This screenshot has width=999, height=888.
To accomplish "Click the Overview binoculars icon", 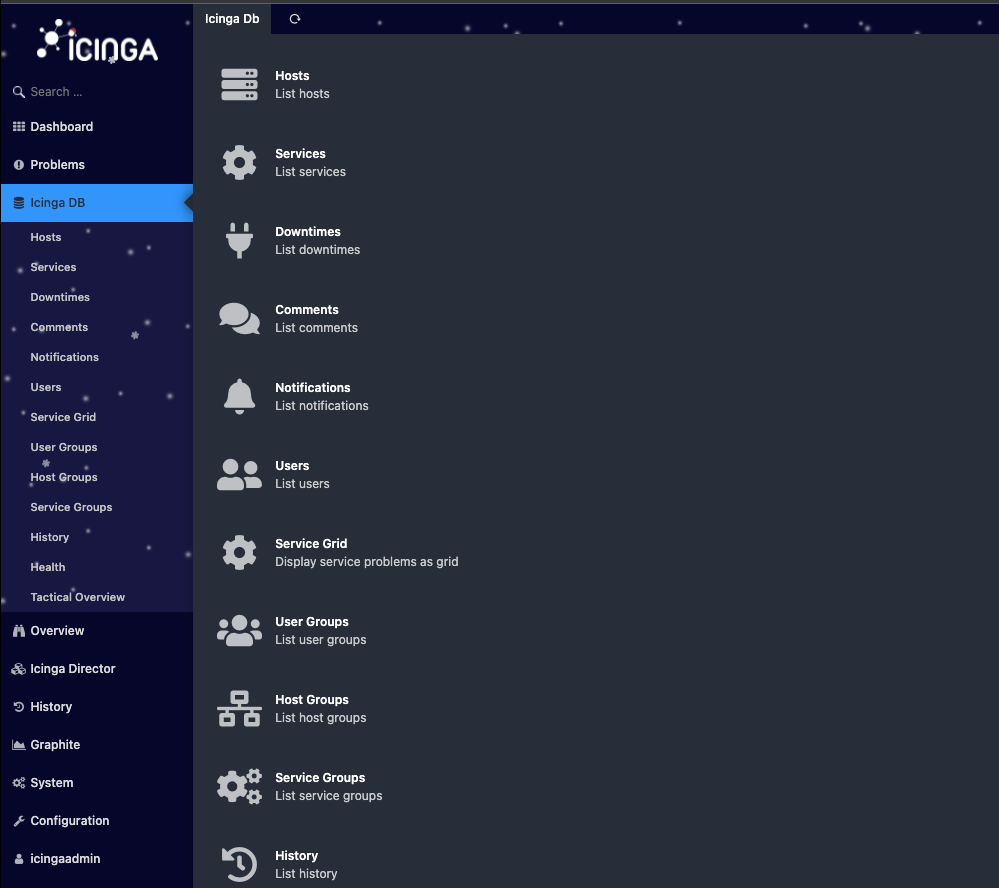I will click(x=18, y=631).
